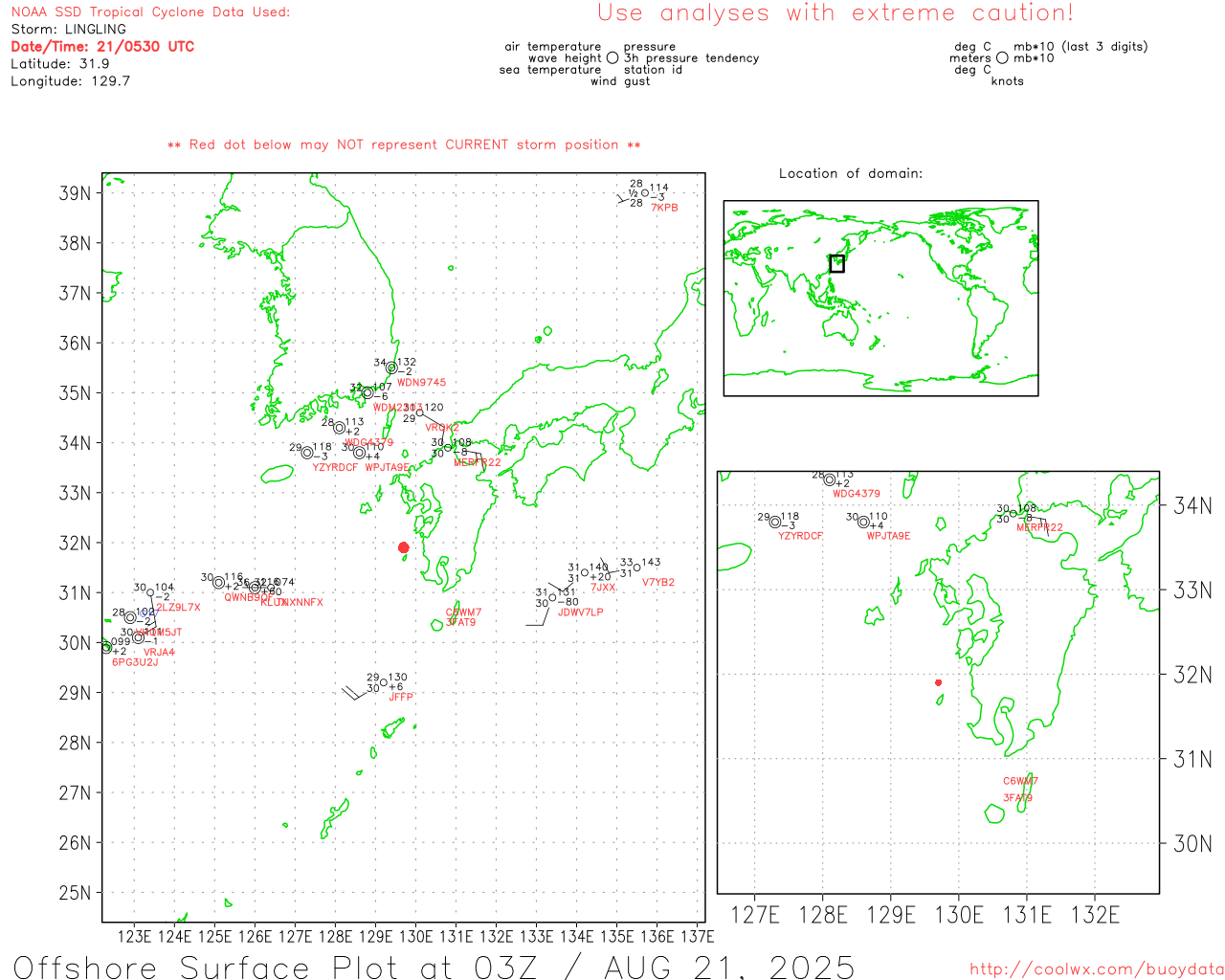Select station label V7YB2
The width and height of the screenshot is (1225, 980).
click(x=658, y=582)
